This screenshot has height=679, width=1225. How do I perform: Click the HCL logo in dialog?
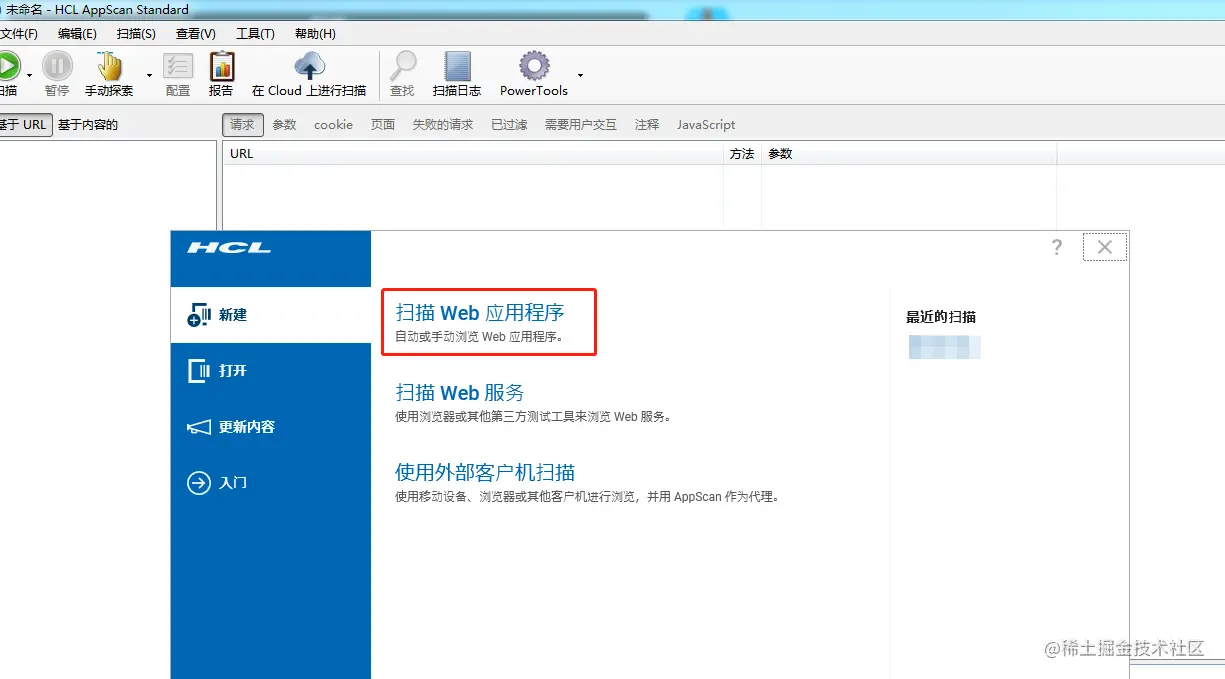point(229,248)
